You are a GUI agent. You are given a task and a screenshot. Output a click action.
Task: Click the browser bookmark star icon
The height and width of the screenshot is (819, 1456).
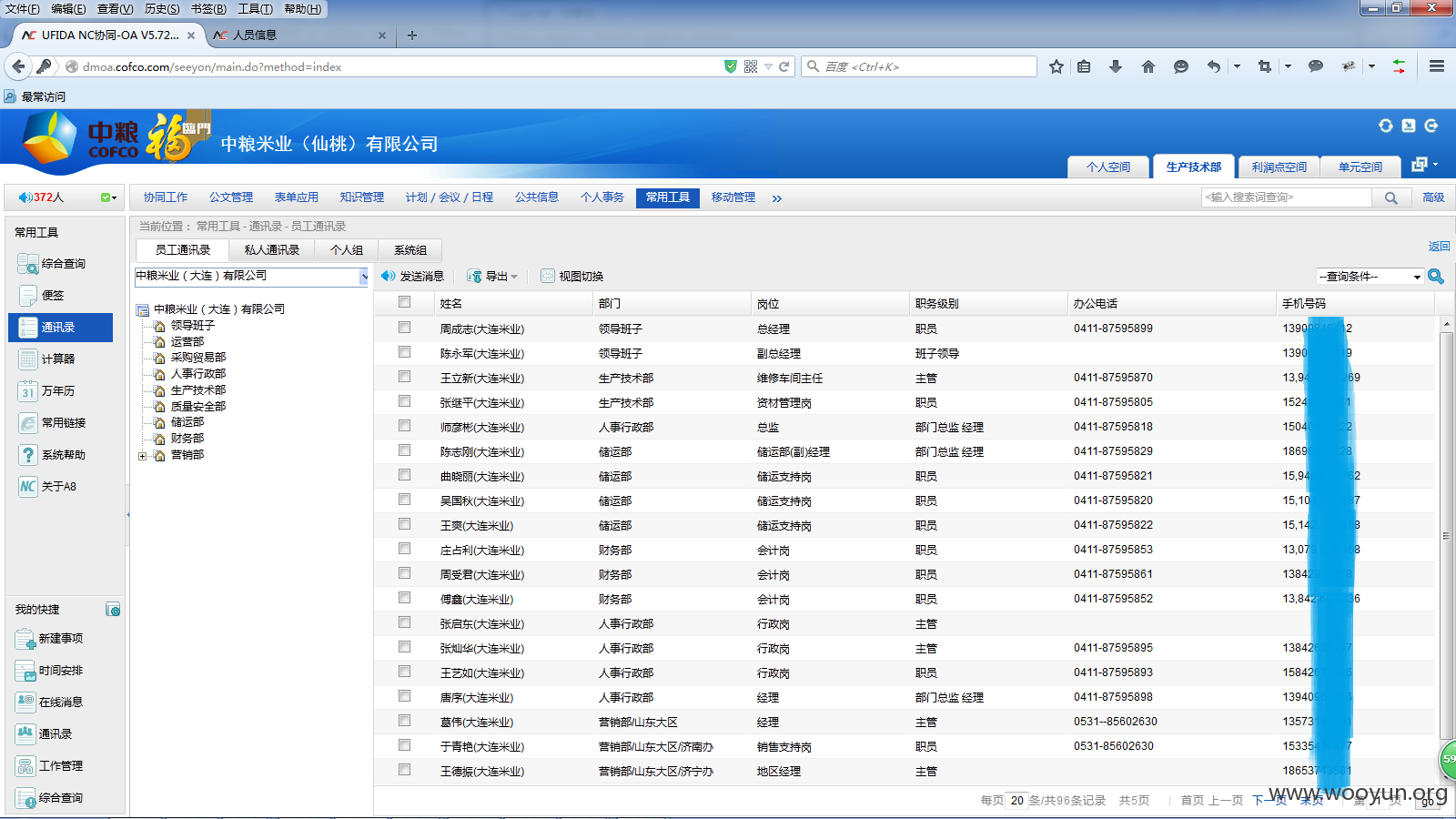point(1056,66)
